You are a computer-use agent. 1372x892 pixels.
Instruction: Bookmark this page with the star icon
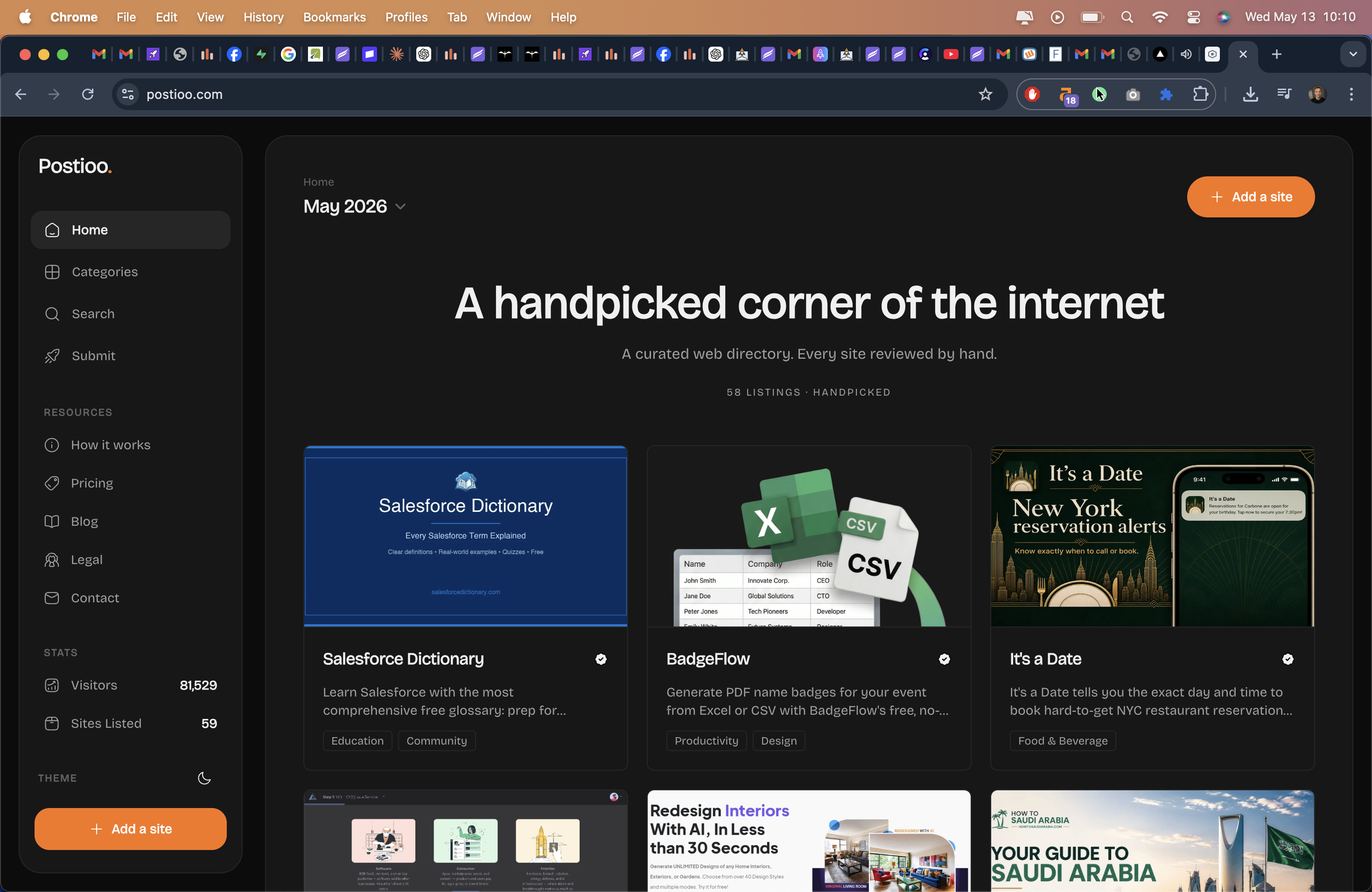pos(985,94)
